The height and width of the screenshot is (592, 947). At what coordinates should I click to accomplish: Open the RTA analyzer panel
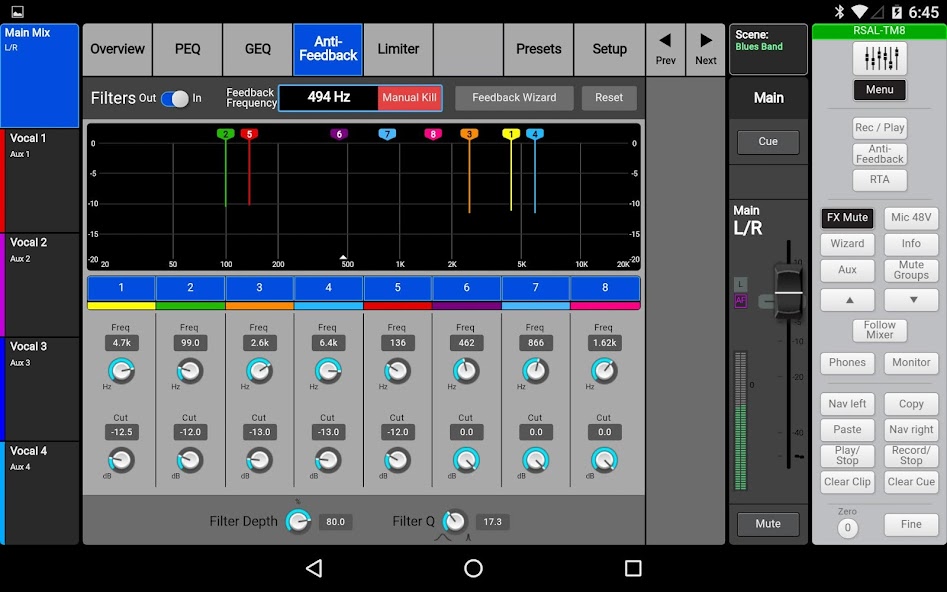coord(879,179)
